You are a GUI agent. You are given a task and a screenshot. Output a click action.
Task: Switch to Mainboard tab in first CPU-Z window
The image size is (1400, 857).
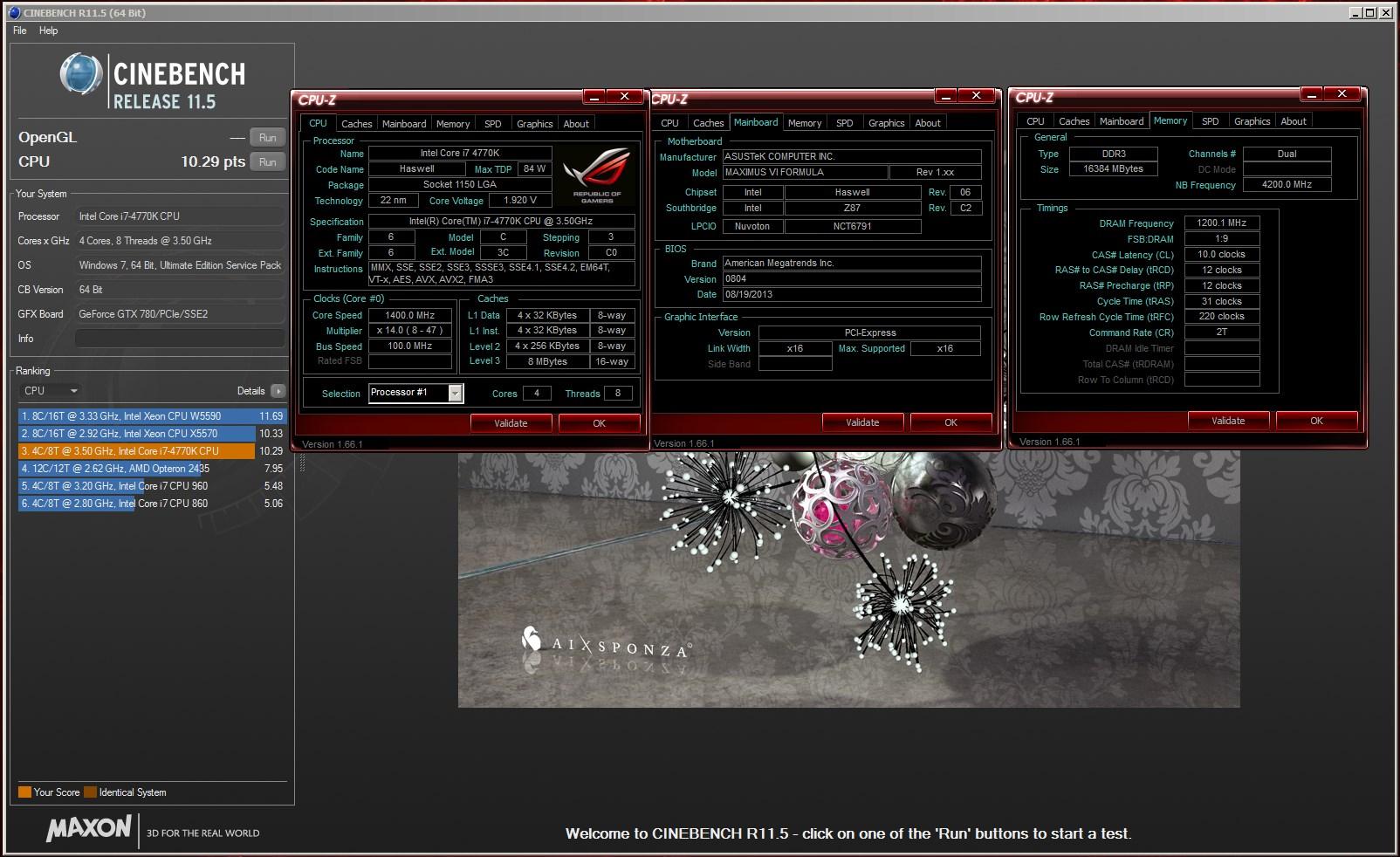click(404, 124)
